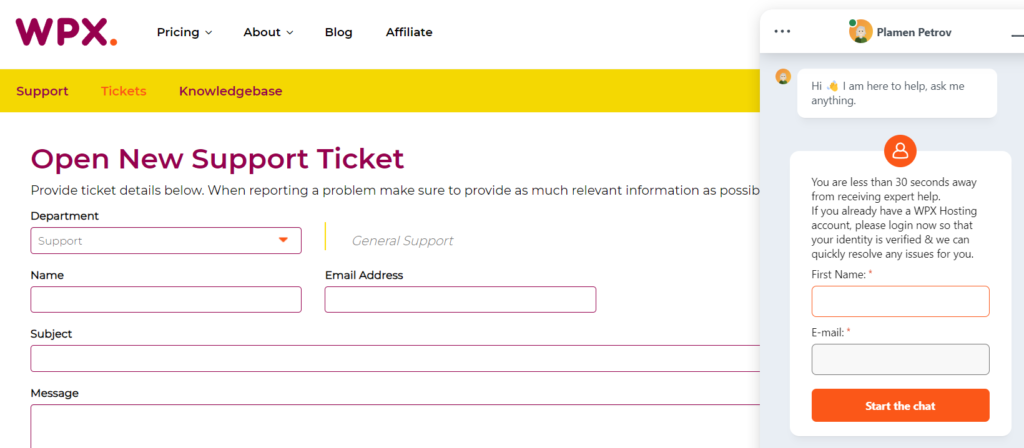
Task: Click the orange user profile icon
Action: tap(900, 151)
